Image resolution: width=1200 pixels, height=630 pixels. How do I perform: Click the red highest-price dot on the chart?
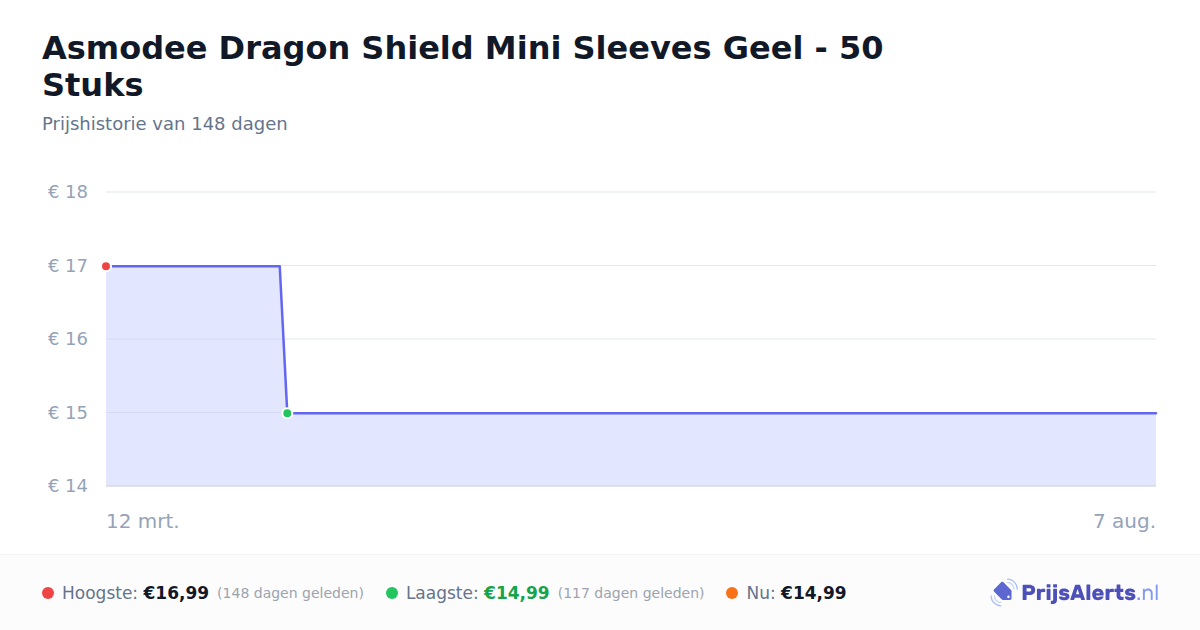tap(106, 266)
